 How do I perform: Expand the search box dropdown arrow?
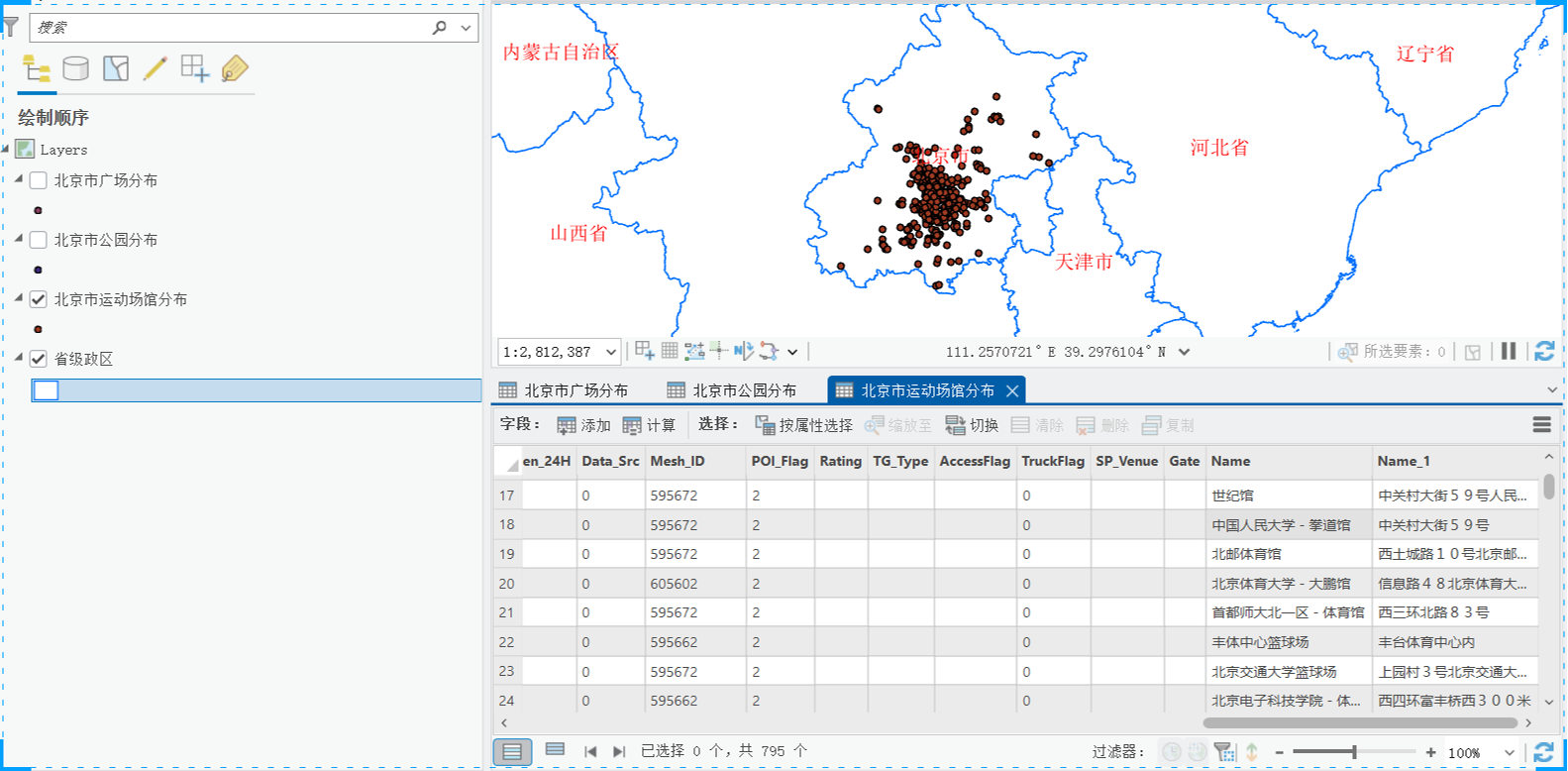pos(466,28)
